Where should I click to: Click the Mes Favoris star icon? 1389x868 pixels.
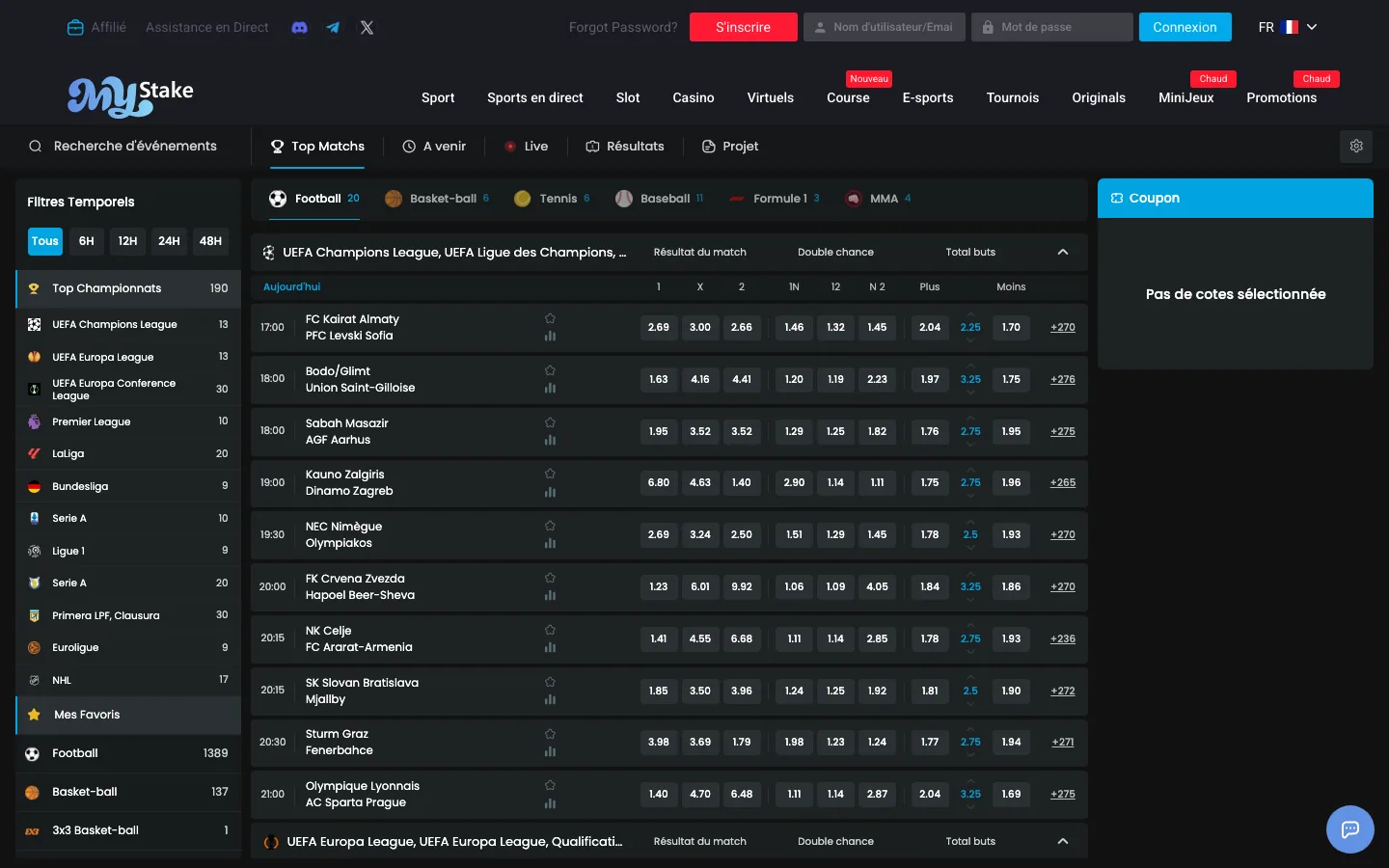point(34,715)
